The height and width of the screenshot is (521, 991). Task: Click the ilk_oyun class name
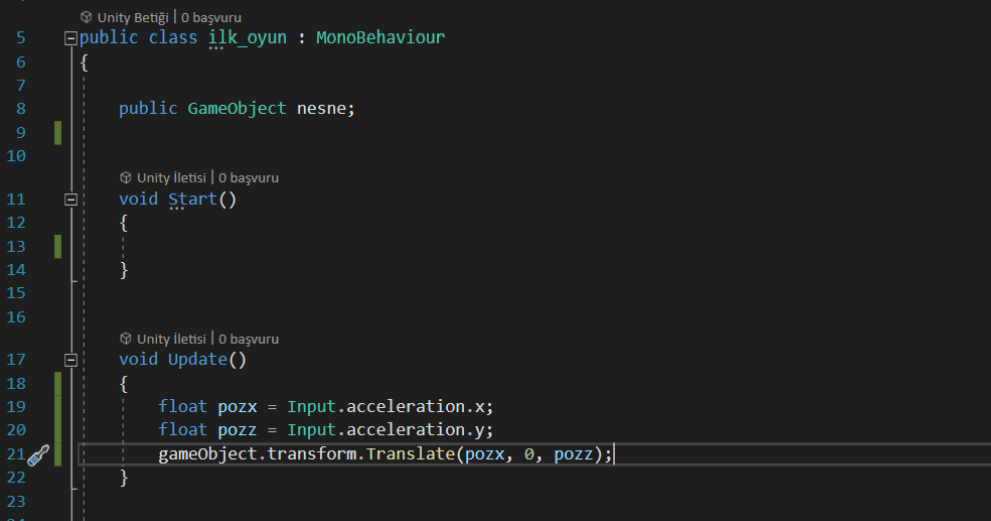(247, 38)
